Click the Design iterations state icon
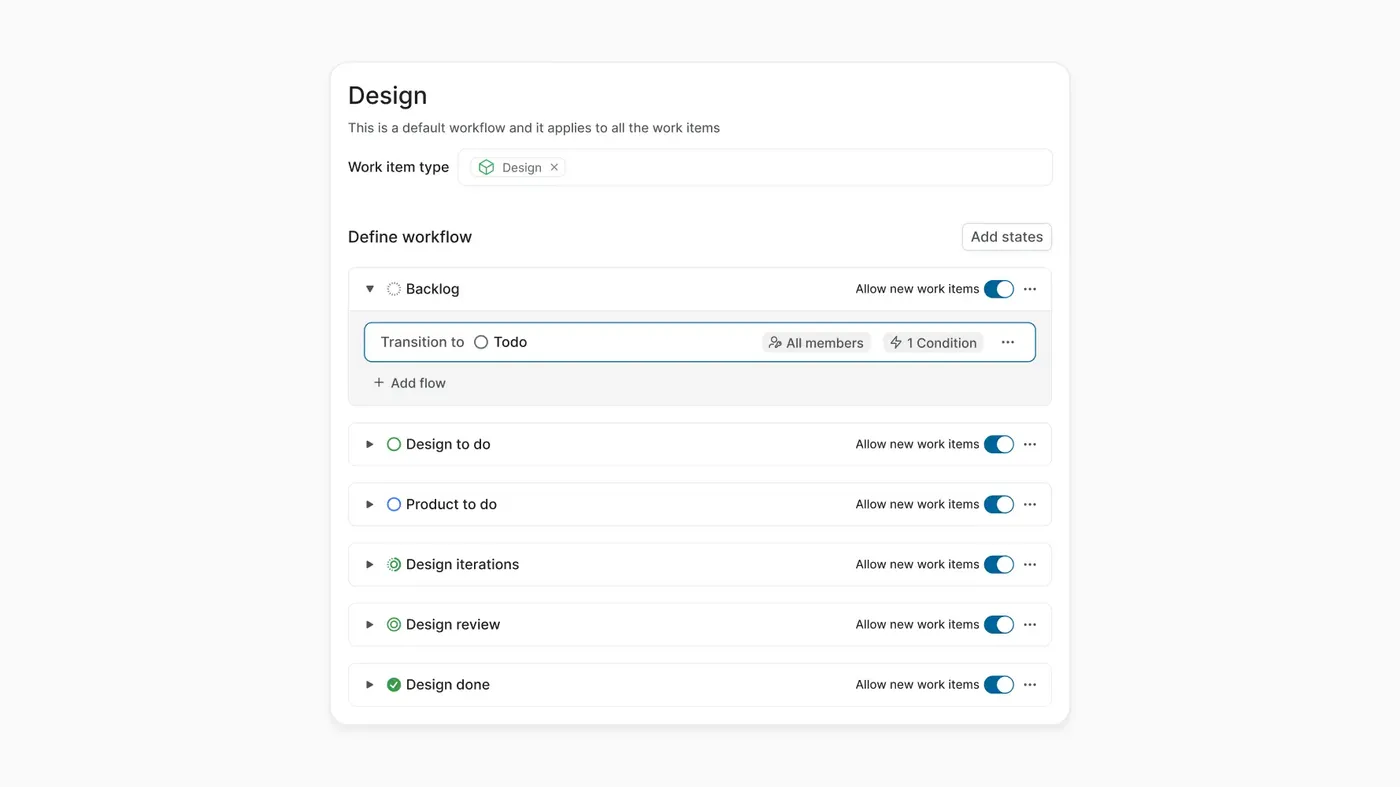Screen dimensions: 1400x787 tap(394, 564)
